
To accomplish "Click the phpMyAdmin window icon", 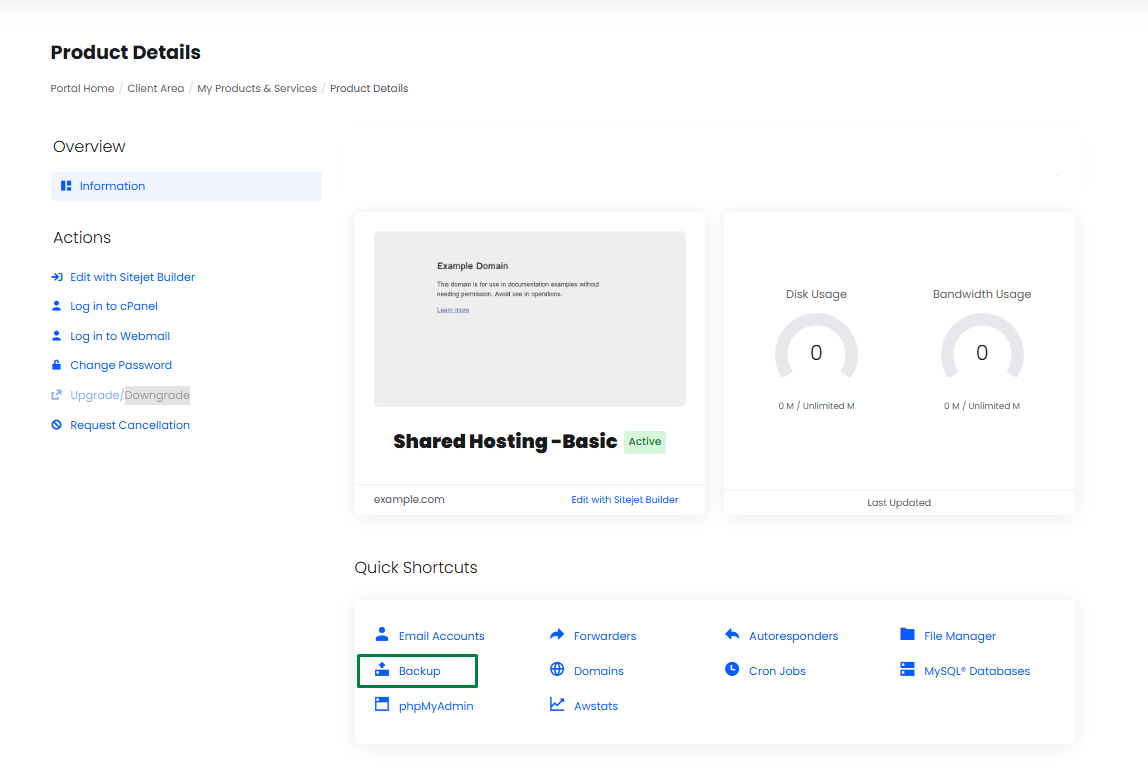I will tap(381, 705).
